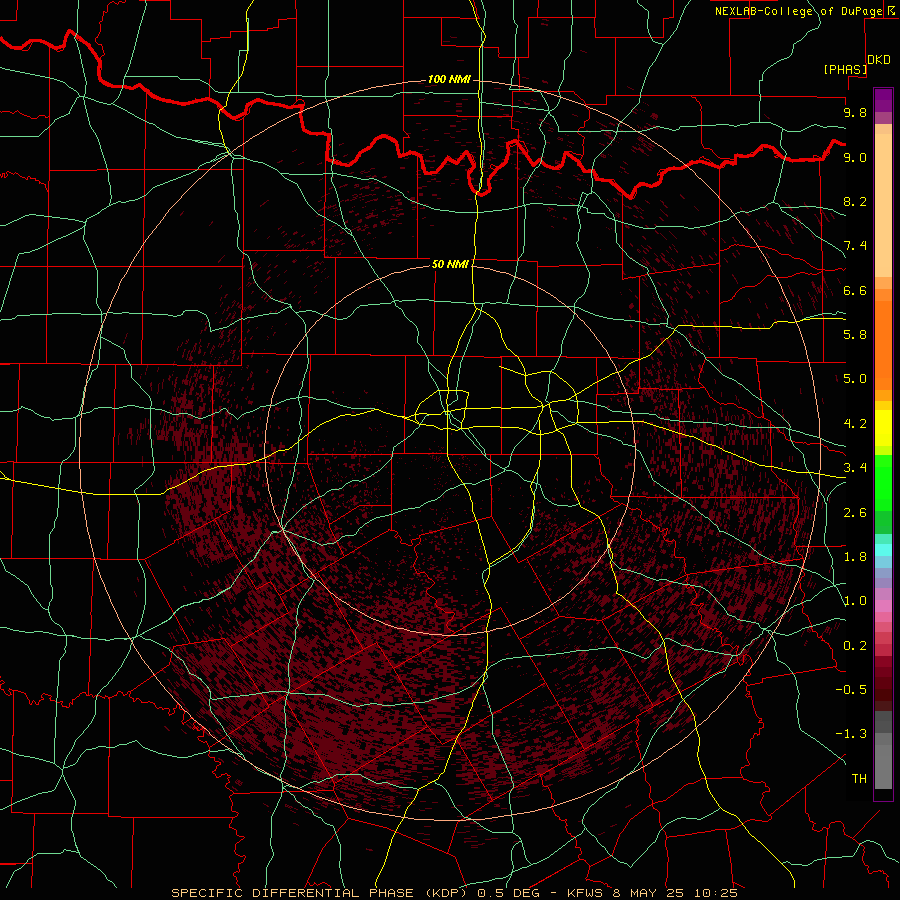Click the 8.2 scale value
900x900 pixels.
coord(855,201)
